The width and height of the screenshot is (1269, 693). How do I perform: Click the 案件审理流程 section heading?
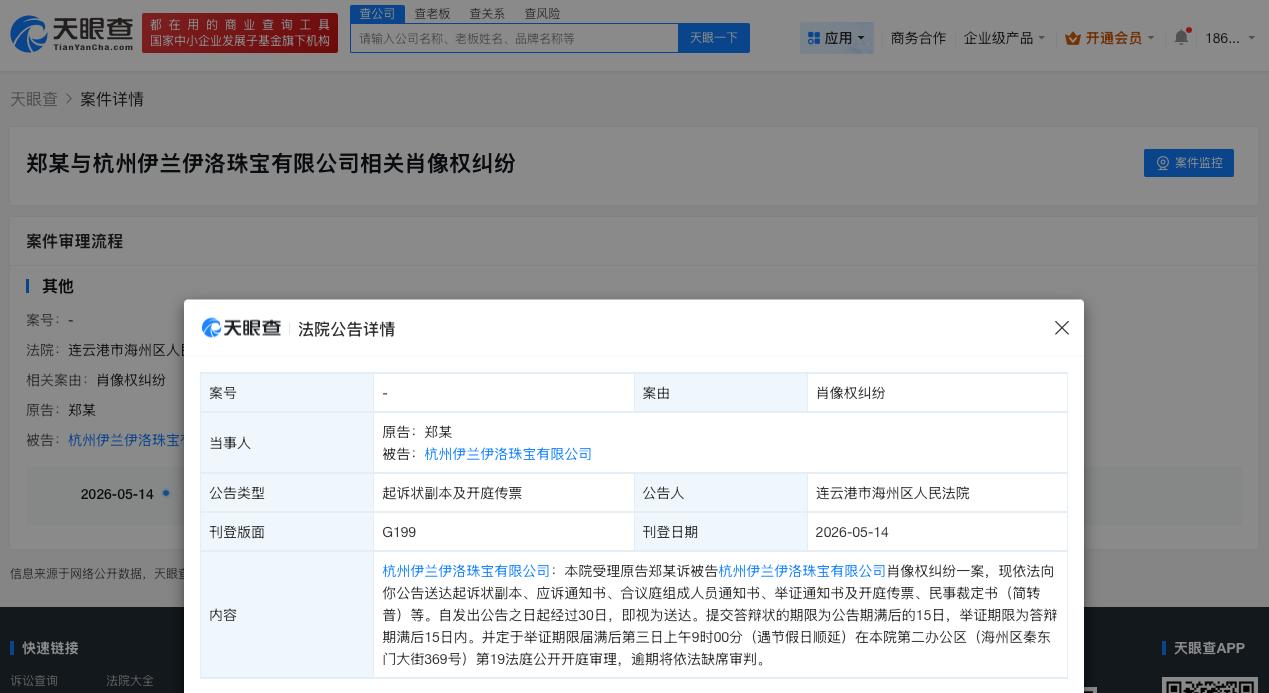click(74, 241)
